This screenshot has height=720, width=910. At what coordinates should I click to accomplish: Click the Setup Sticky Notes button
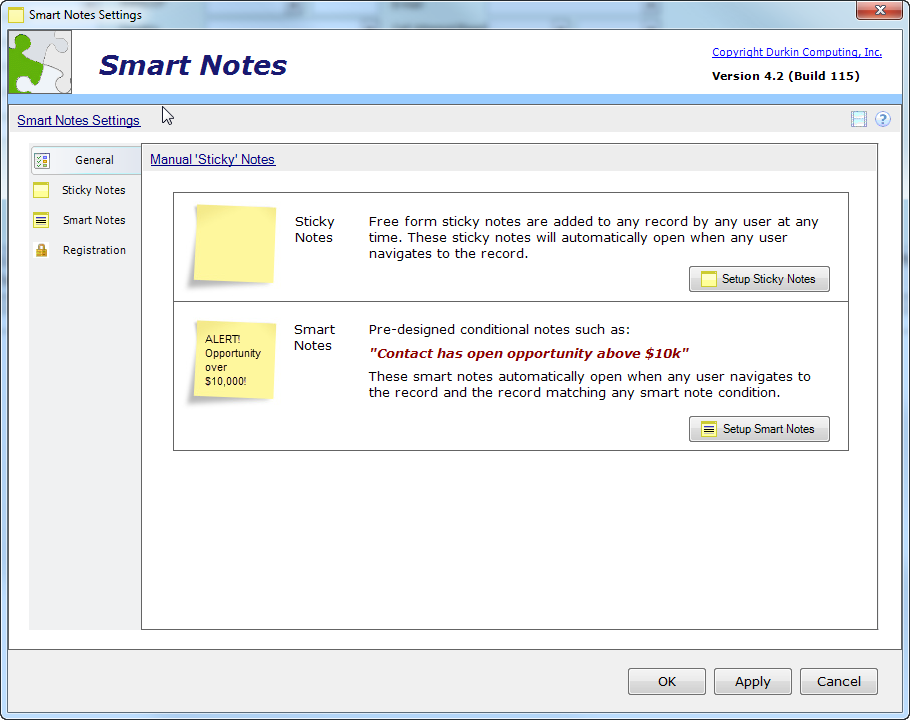[759, 279]
